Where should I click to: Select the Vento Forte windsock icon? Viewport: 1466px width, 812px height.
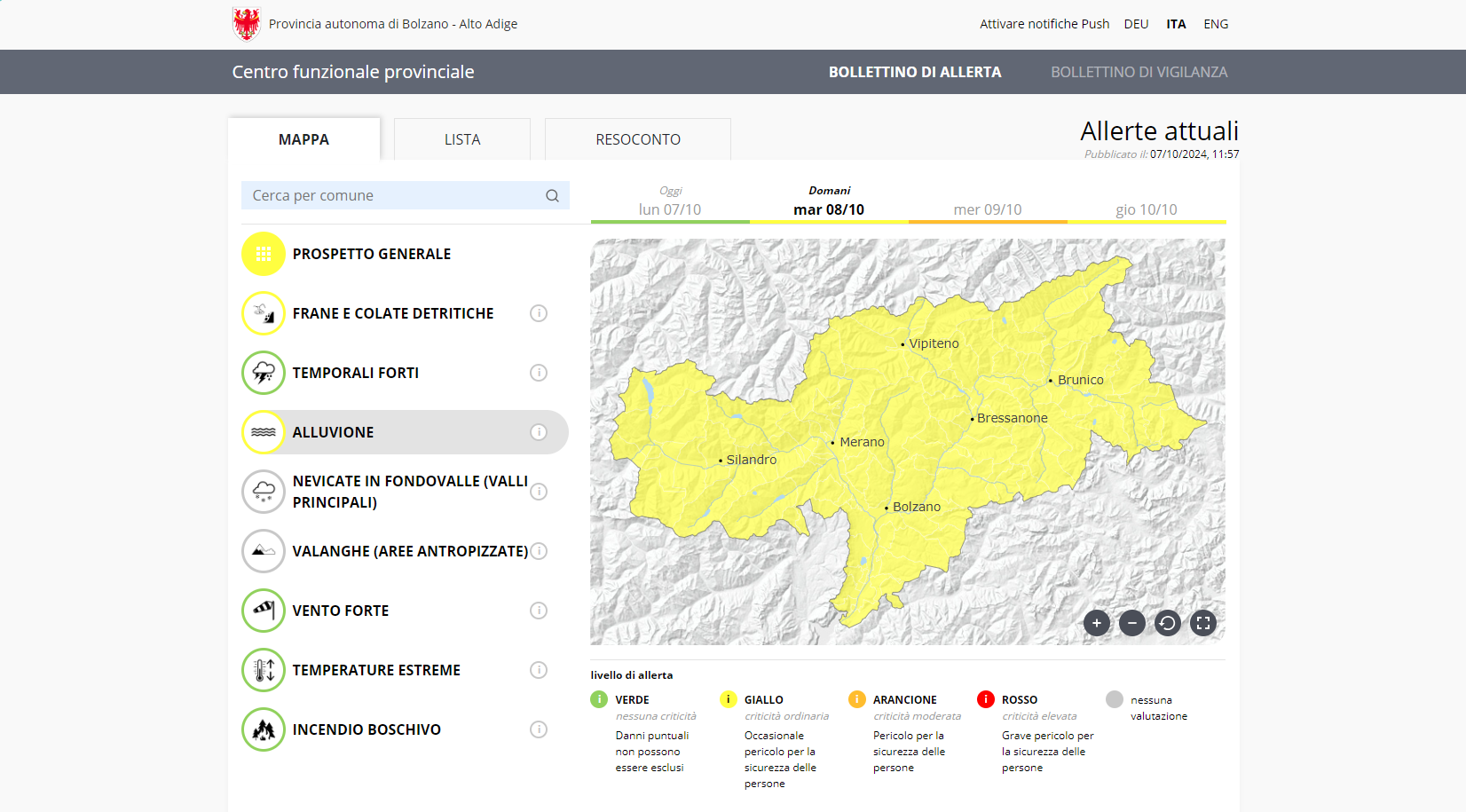264,611
